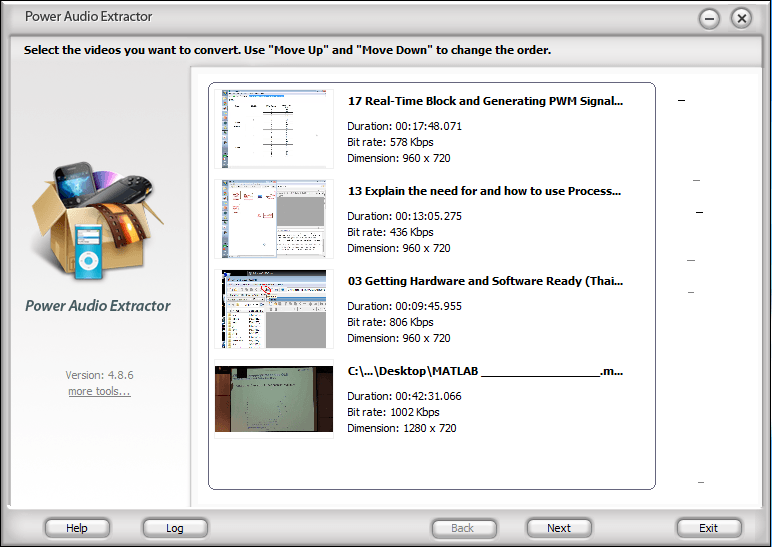Click the 'C:\...\Desktop\MATLAB' file path title
772x547 pixels.
tap(485, 371)
